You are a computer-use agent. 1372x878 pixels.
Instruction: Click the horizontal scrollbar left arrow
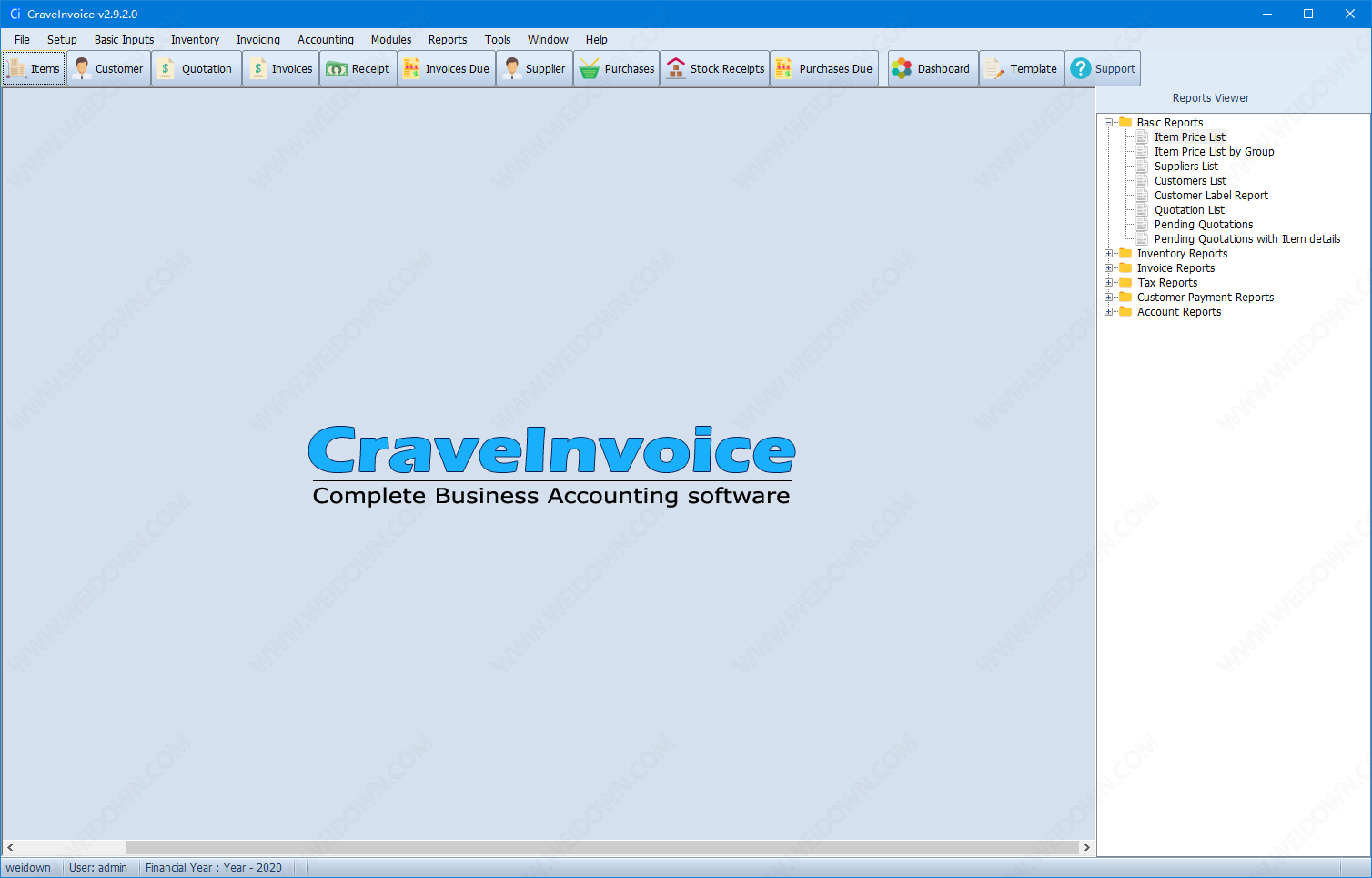10,848
